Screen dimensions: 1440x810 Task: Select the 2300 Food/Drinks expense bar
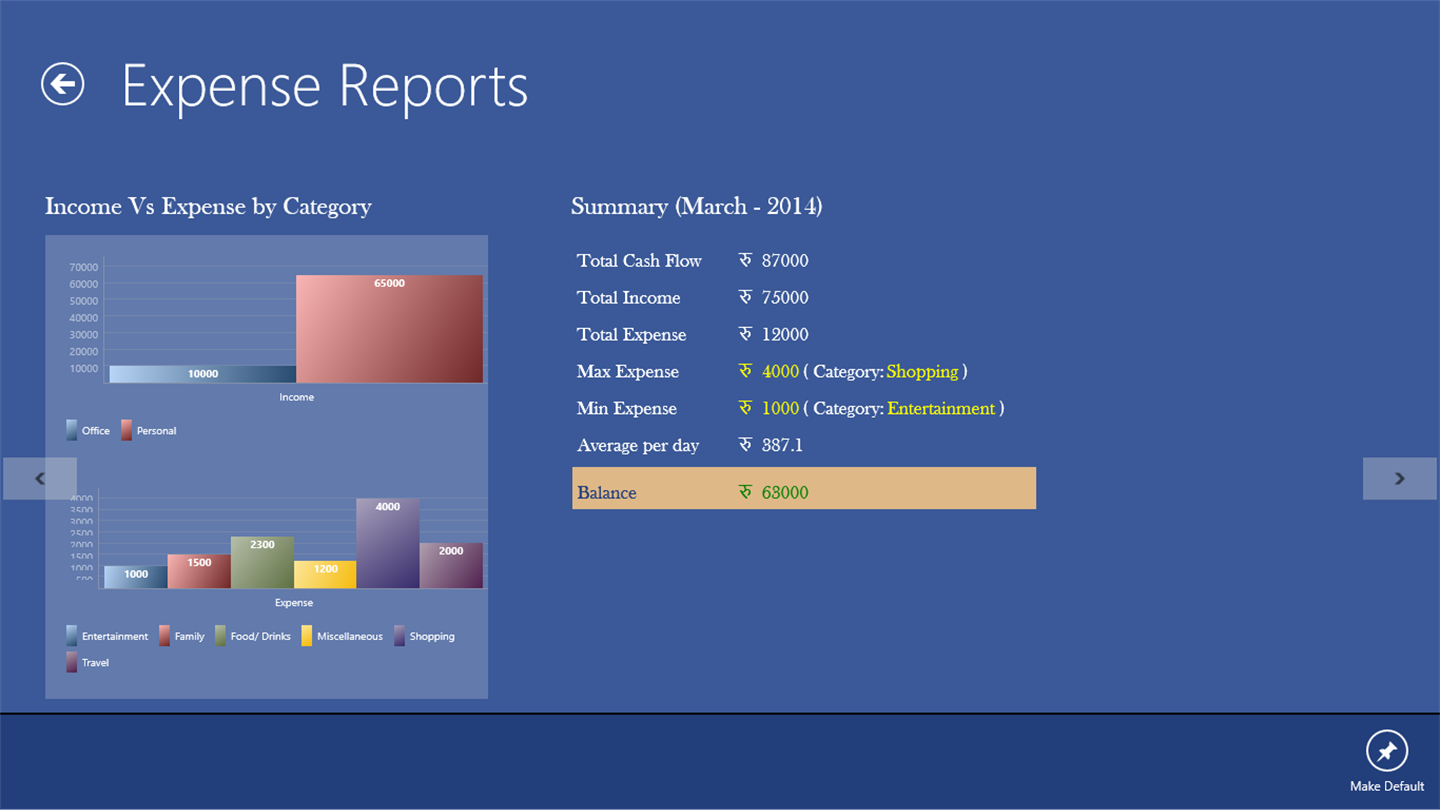262,562
